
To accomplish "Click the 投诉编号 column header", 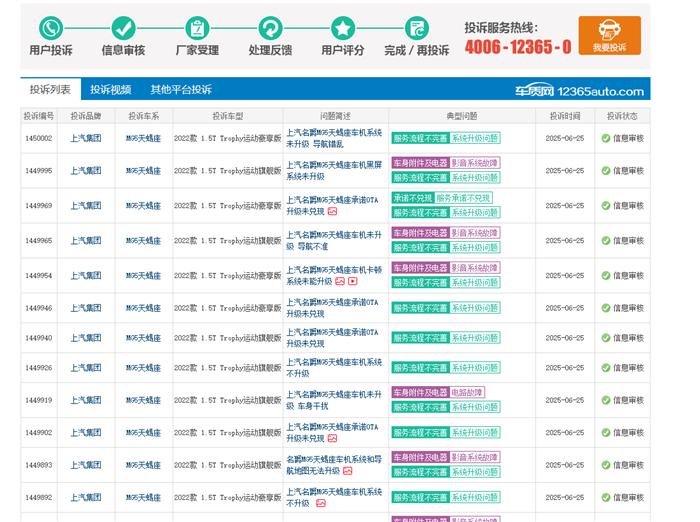I will click(39, 116).
